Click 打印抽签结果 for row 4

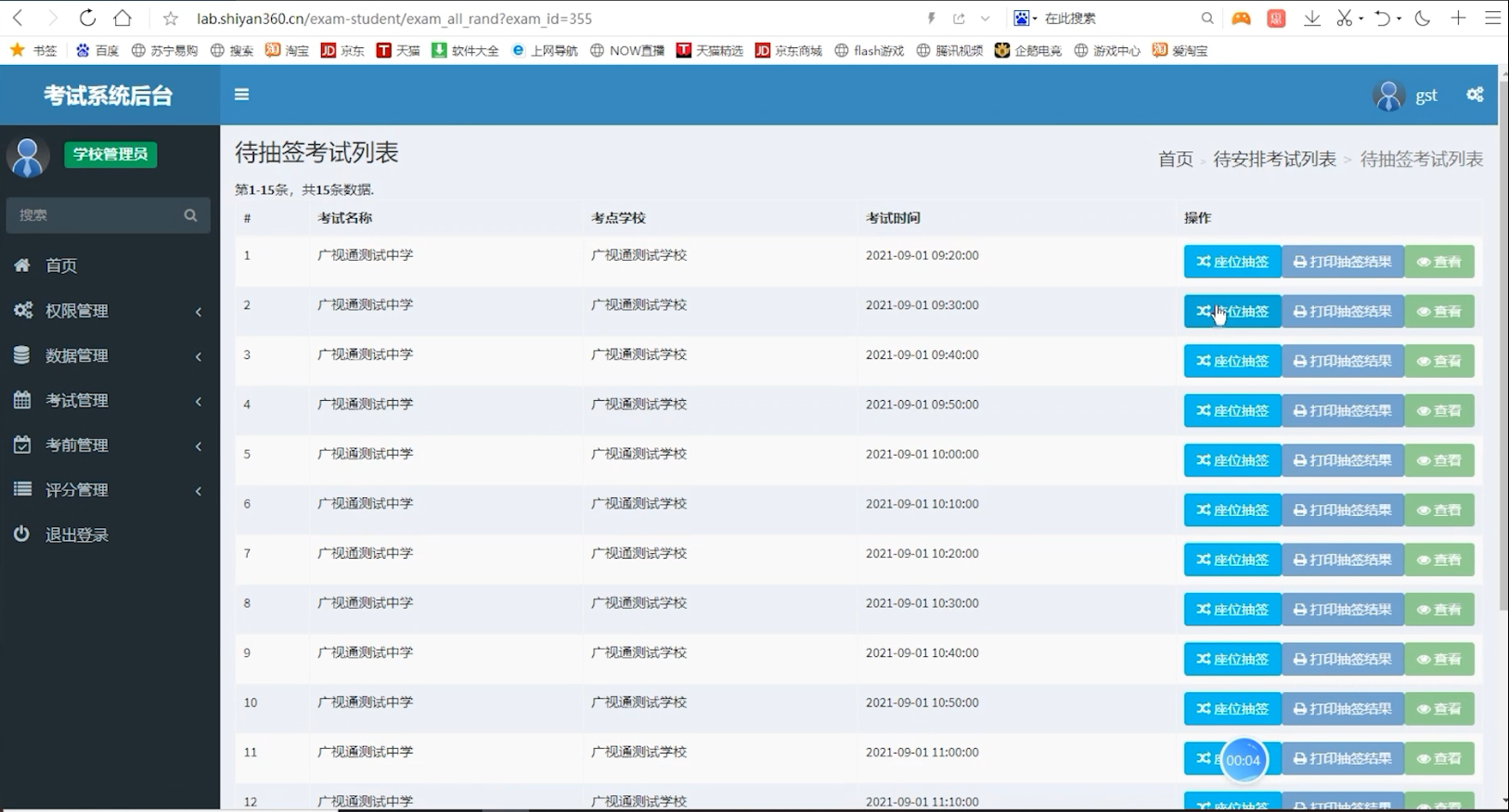[x=1343, y=411]
